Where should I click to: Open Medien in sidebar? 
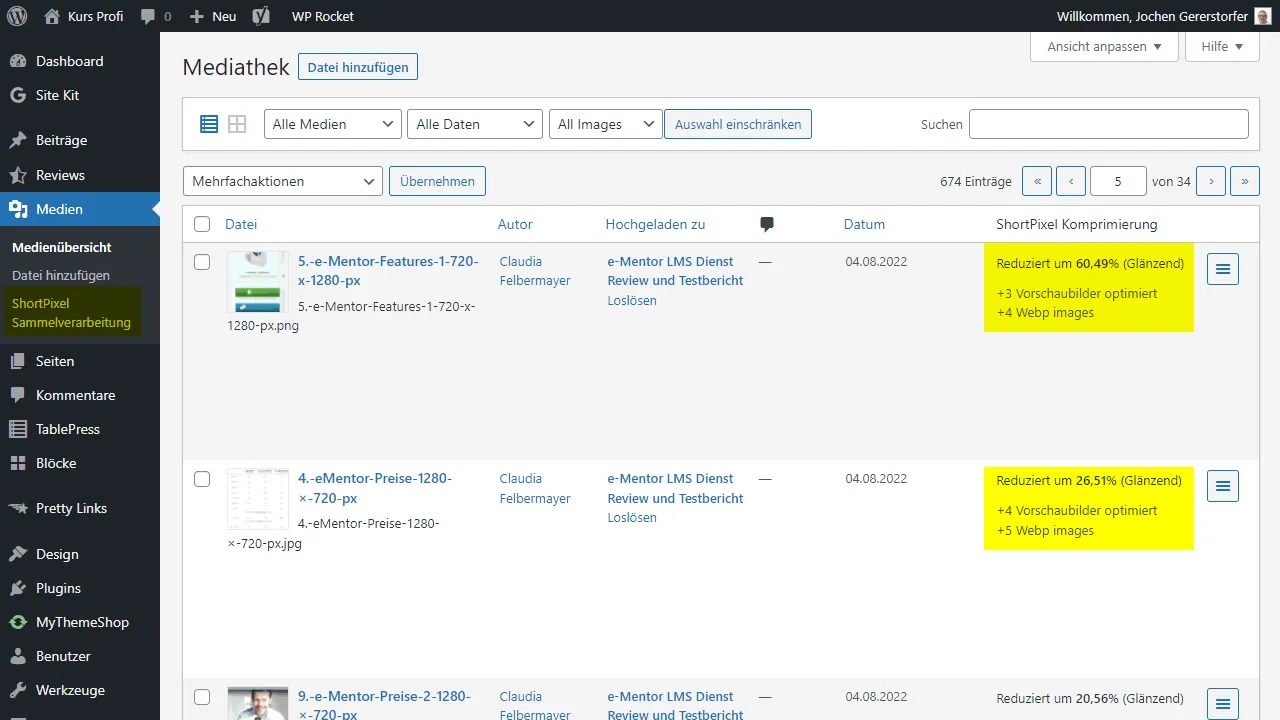click(80, 209)
